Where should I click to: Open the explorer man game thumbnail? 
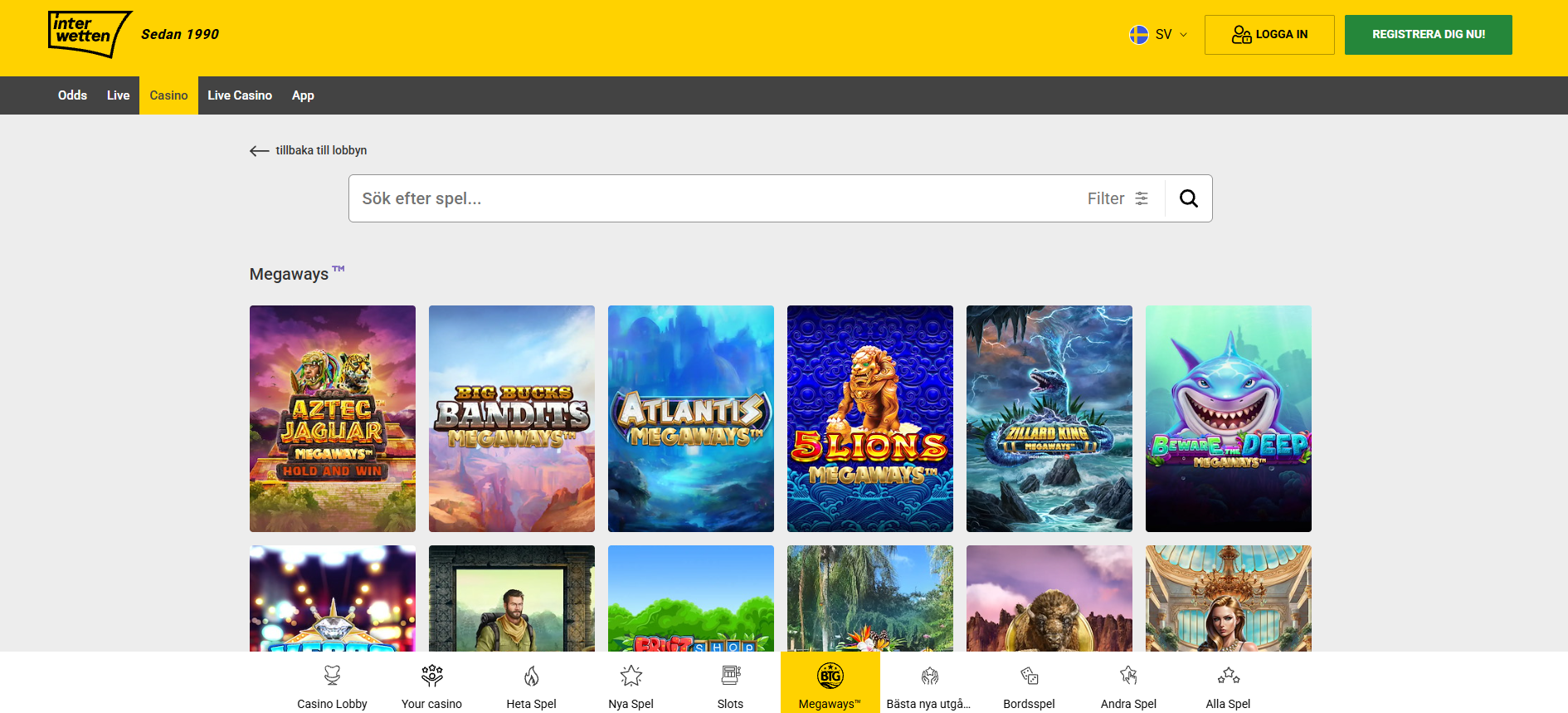tap(512, 598)
